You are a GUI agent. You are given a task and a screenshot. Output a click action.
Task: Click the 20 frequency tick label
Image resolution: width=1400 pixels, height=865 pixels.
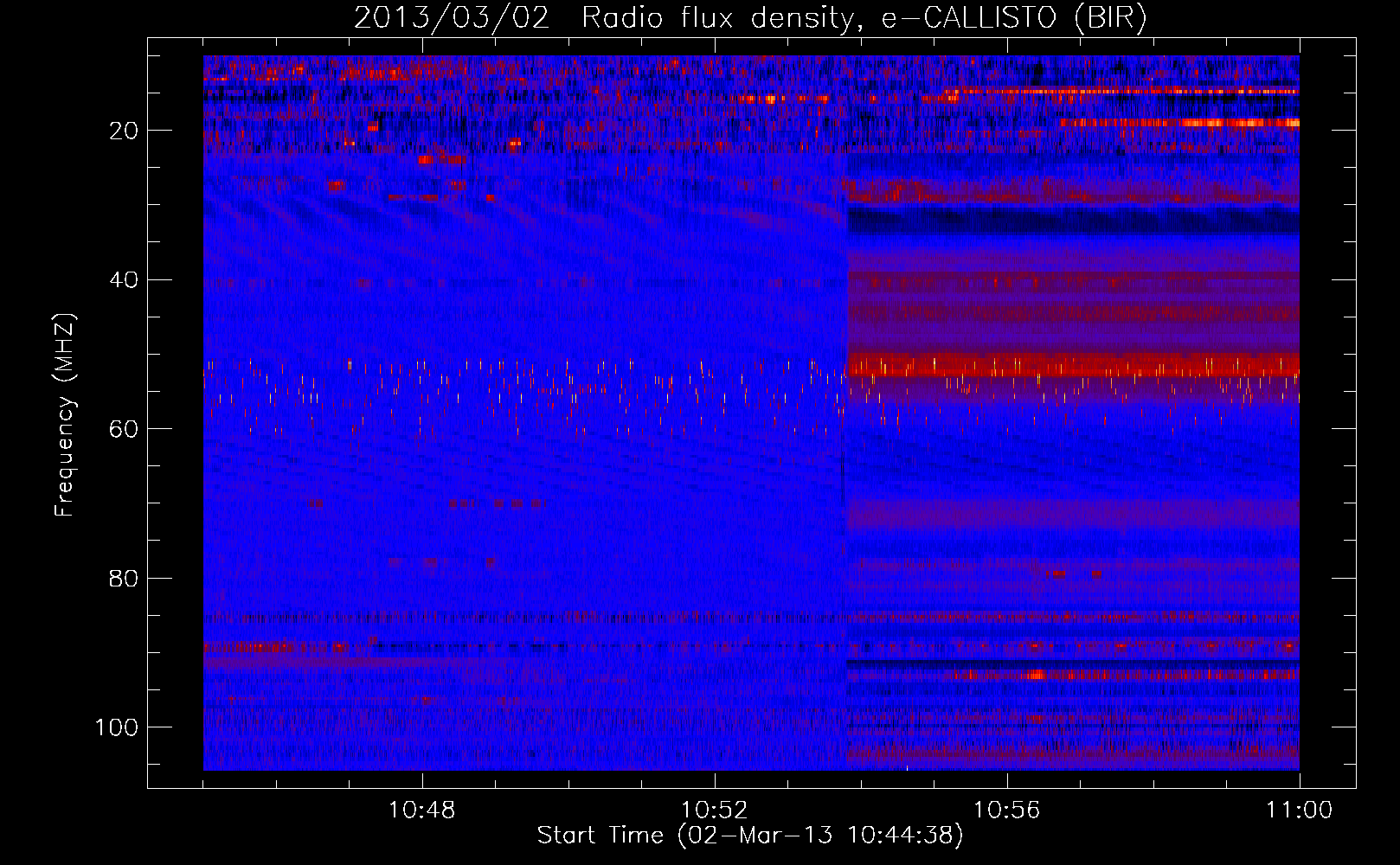tap(125, 131)
